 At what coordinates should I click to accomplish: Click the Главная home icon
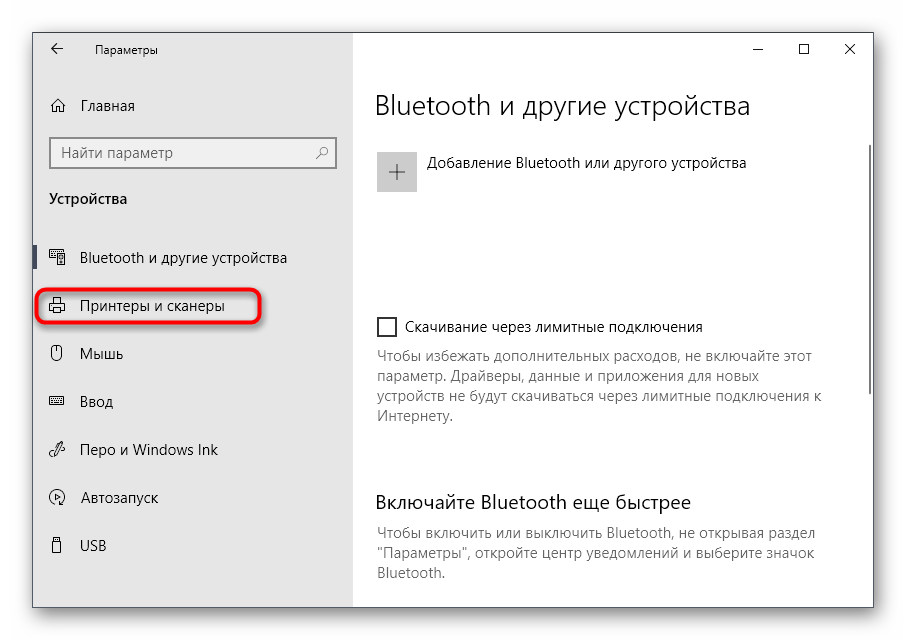58,106
